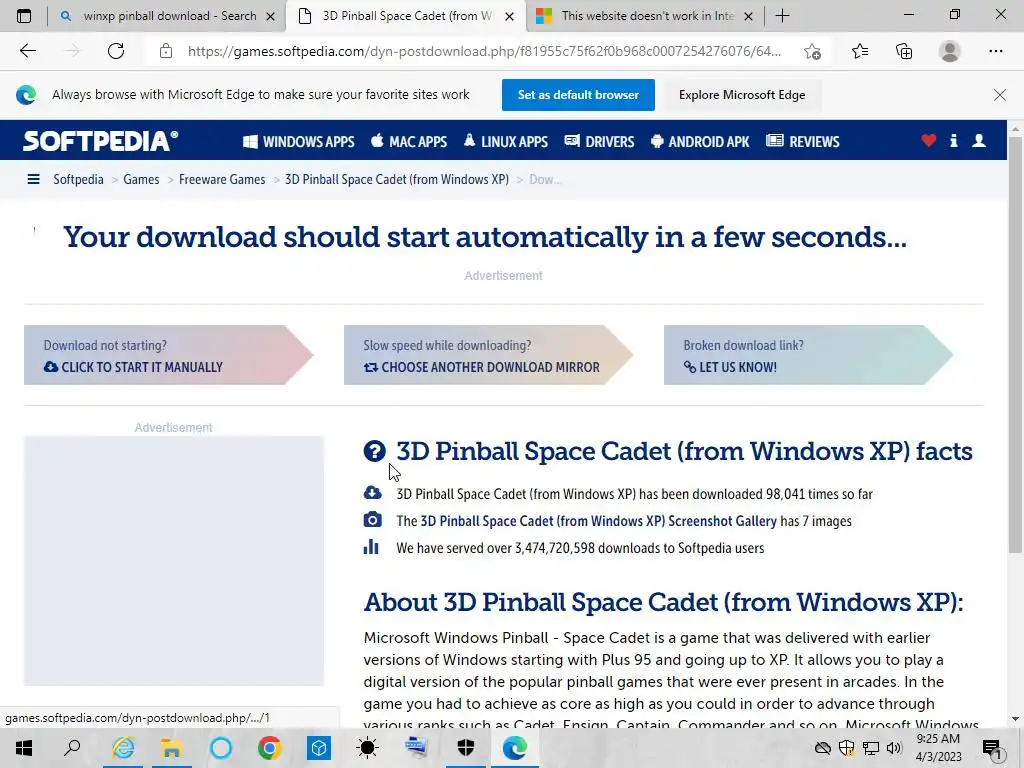
Task: Expand the hamburger menu in breadcrumb bar
Action: coord(33,179)
